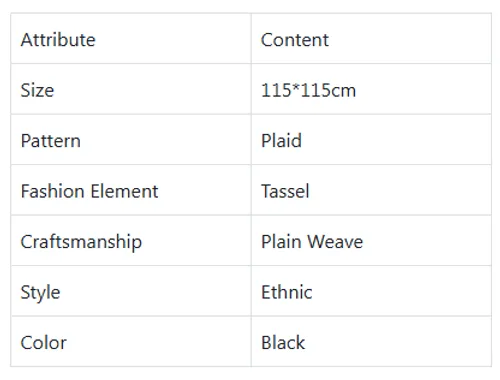Select the Size attribute cell
The width and height of the screenshot is (500, 380).
[x=131, y=89]
